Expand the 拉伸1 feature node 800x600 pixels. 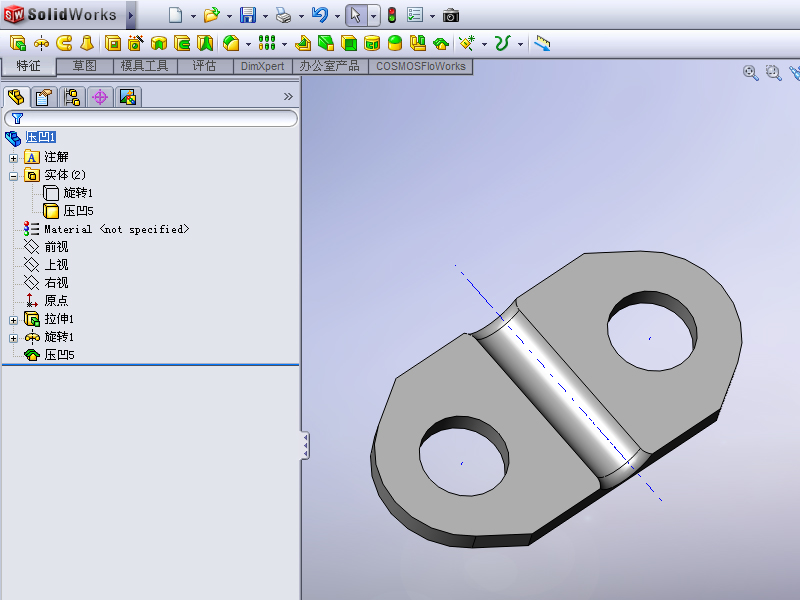14,320
